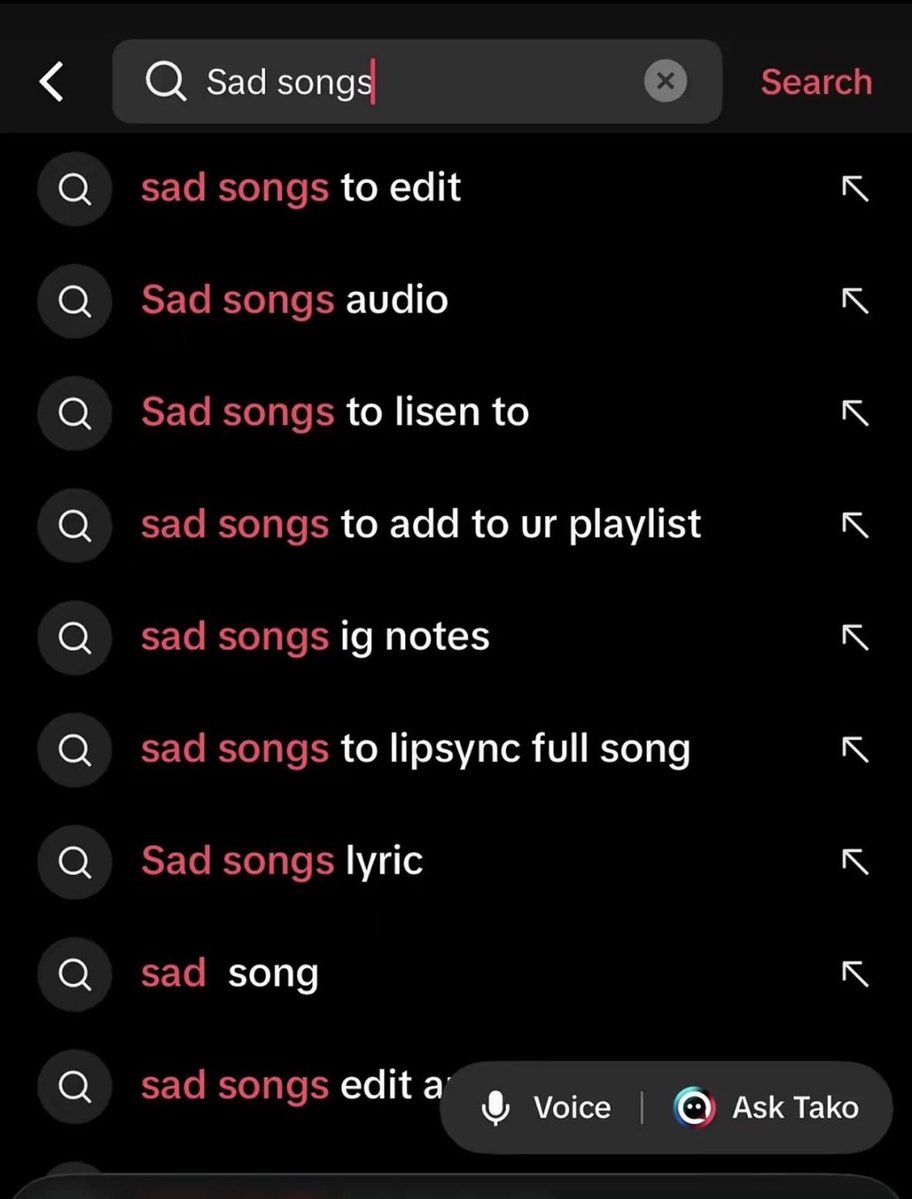
Task: Tap magnifier icon beside 'ig notes'
Action: pyautogui.click(x=75, y=637)
